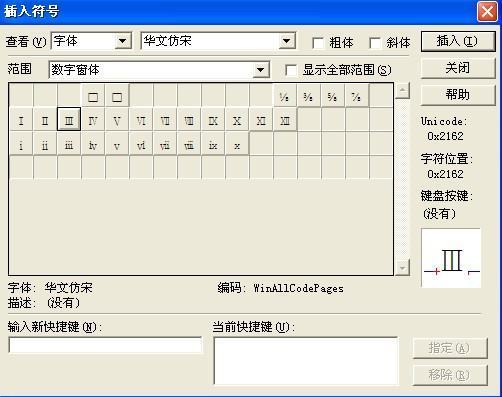
Task: Click the symbol grid vertical scrollbar track
Action: [402, 179]
